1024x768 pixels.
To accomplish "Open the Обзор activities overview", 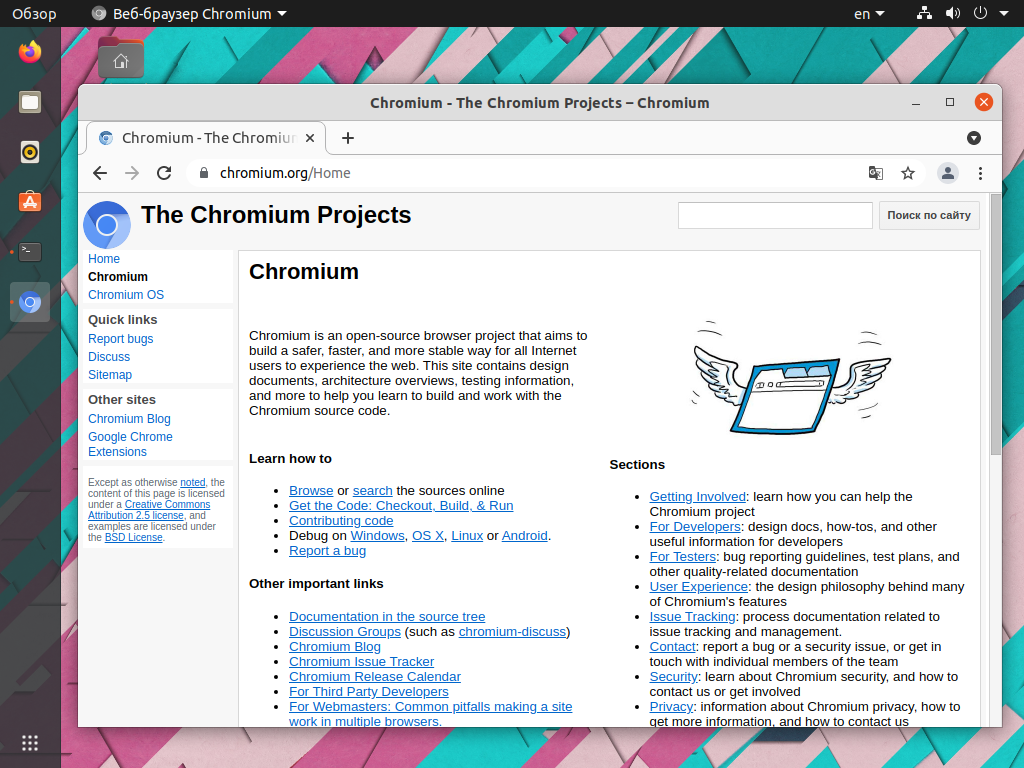I will pyautogui.click(x=34, y=14).
